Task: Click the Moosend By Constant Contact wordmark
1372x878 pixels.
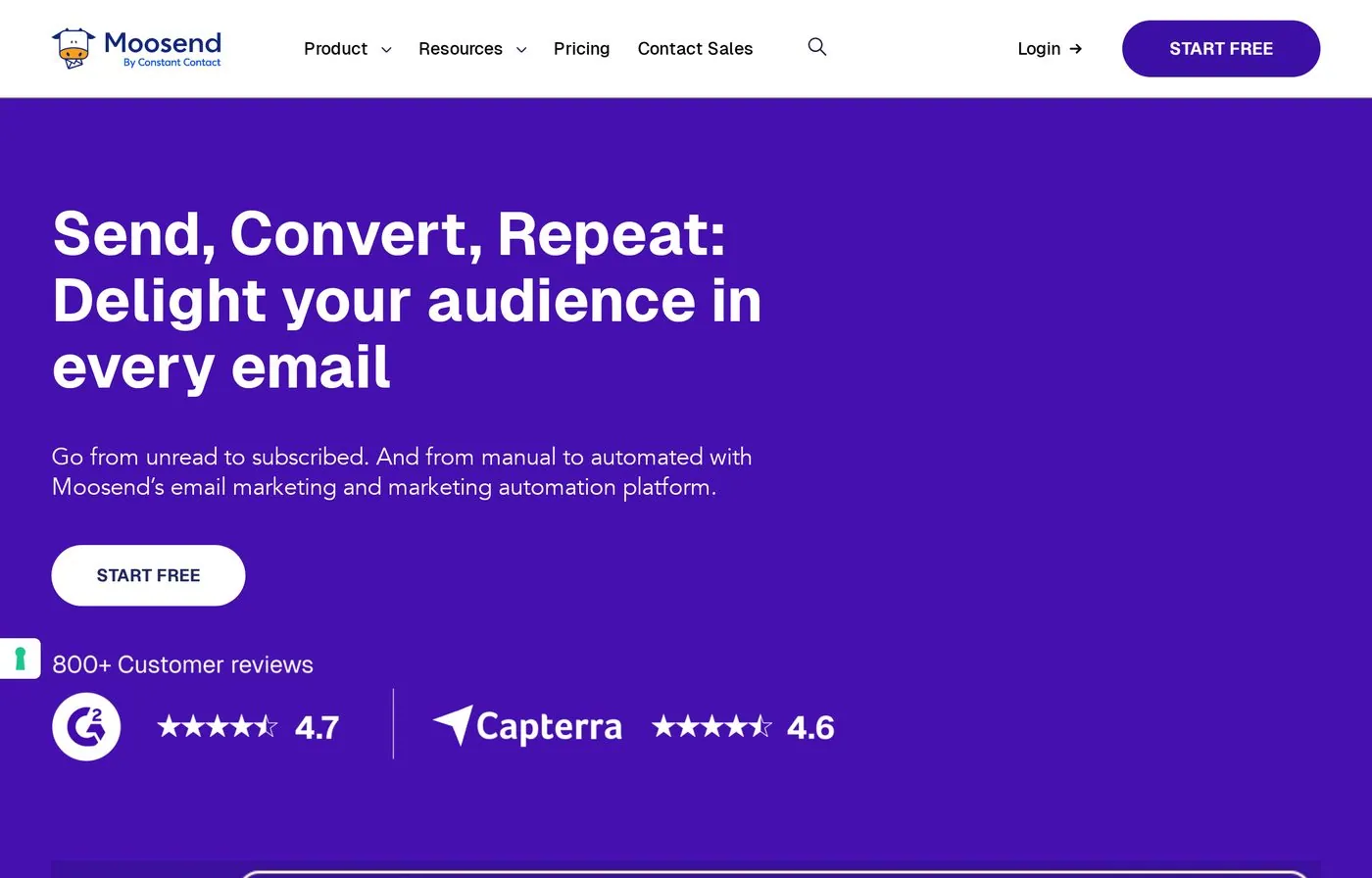Action: pos(163,48)
